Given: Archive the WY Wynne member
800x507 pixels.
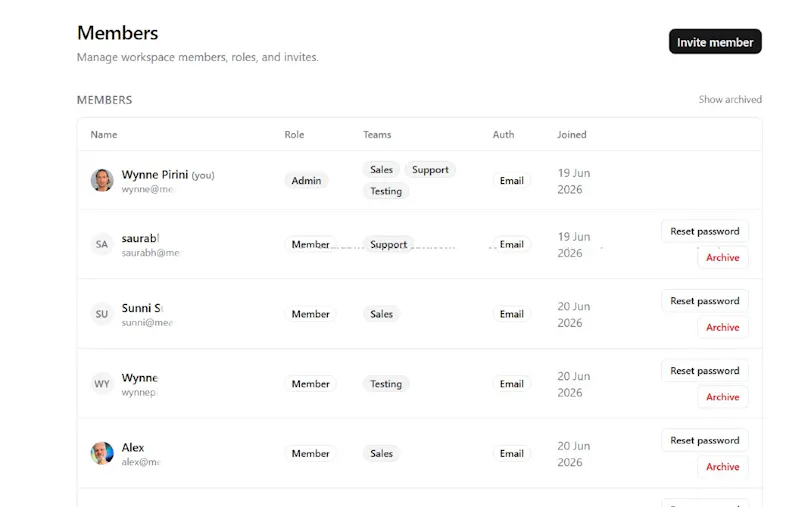Looking at the screenshot, I should [x=722, y=397].
